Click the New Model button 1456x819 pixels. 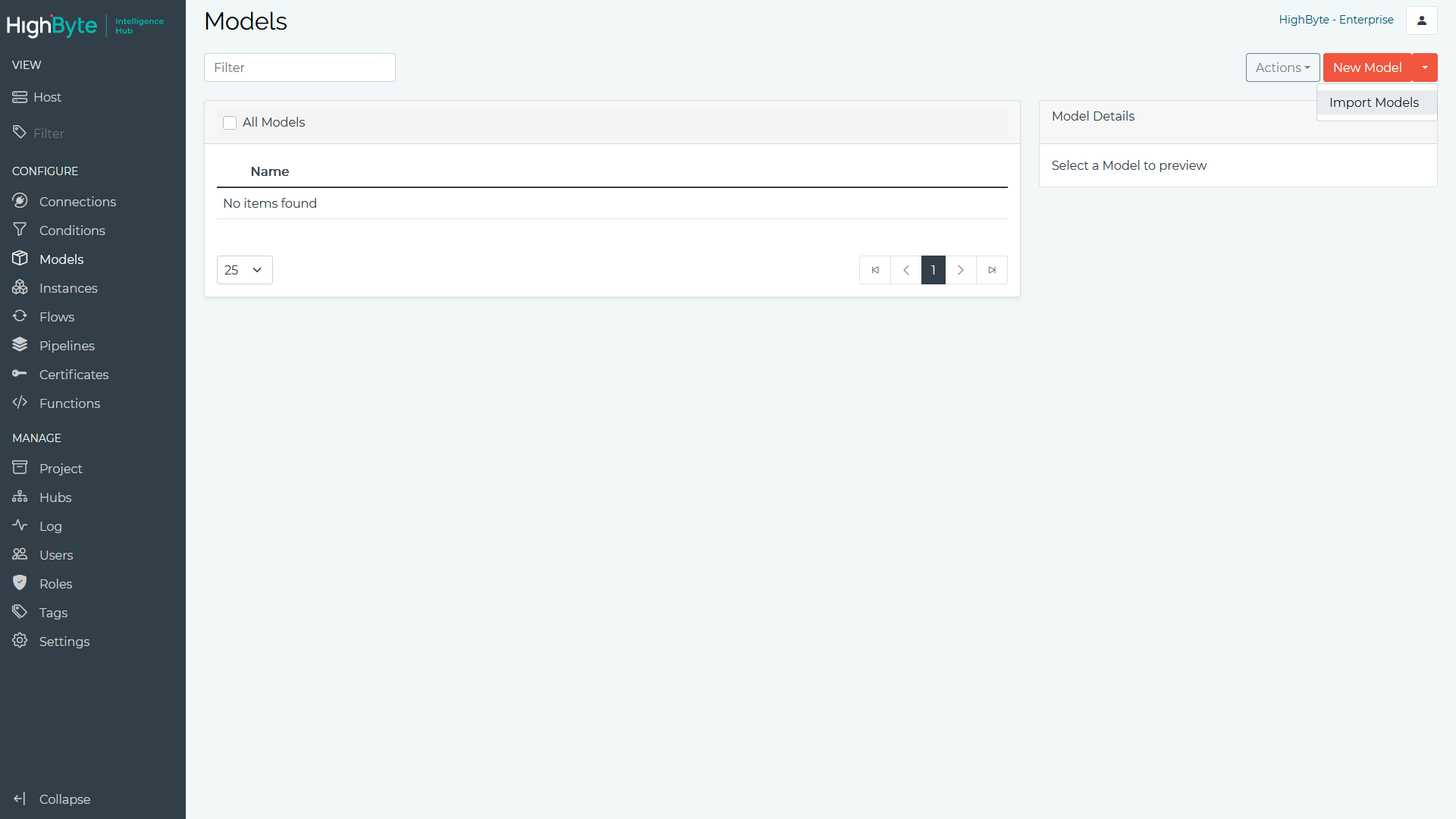[x=1367, y=67]
